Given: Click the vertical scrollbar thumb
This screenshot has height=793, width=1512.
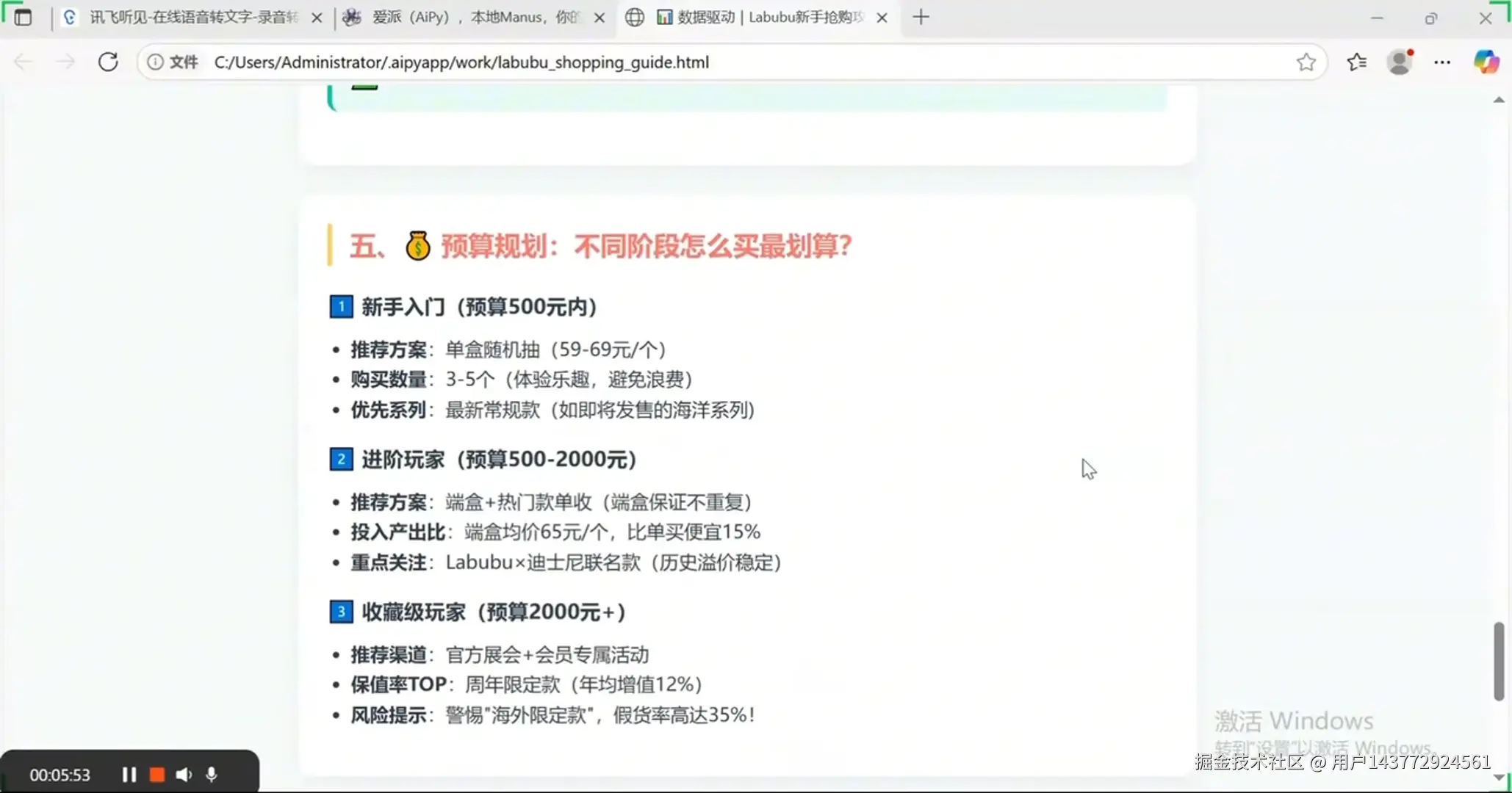Looking at the screenshot, I should pyautogui.click(x=1499, y=661).
